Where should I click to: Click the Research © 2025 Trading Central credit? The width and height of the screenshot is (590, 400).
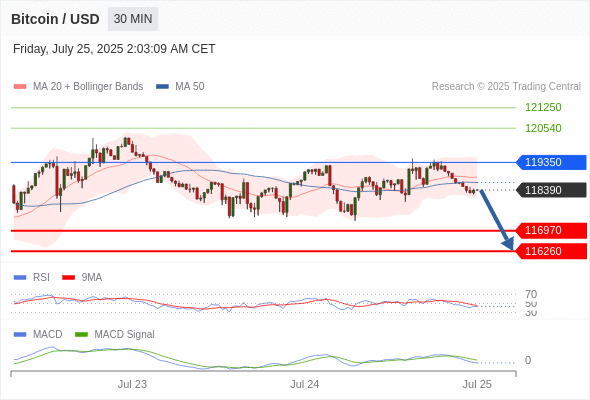[x=506, y=87]
